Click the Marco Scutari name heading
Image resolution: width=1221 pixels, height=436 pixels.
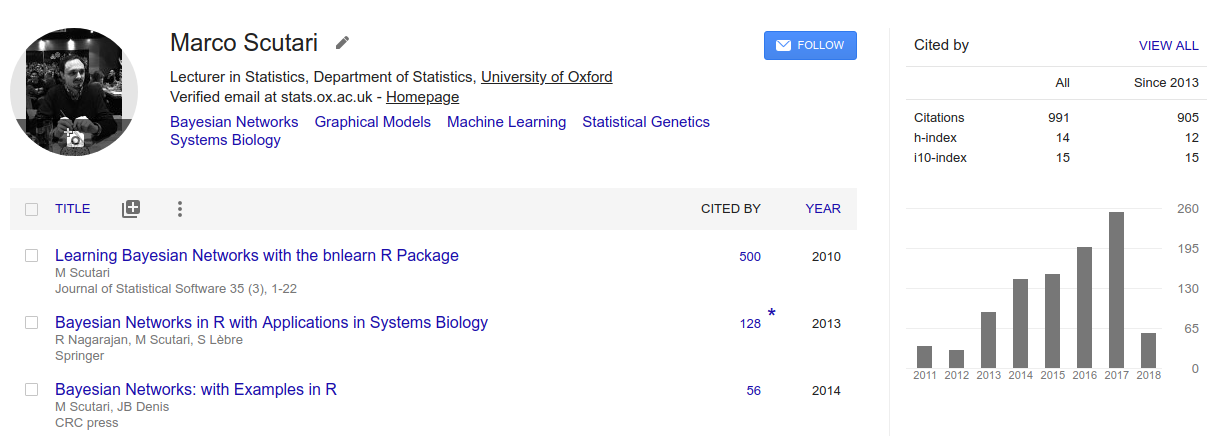(x=244, y=43)
